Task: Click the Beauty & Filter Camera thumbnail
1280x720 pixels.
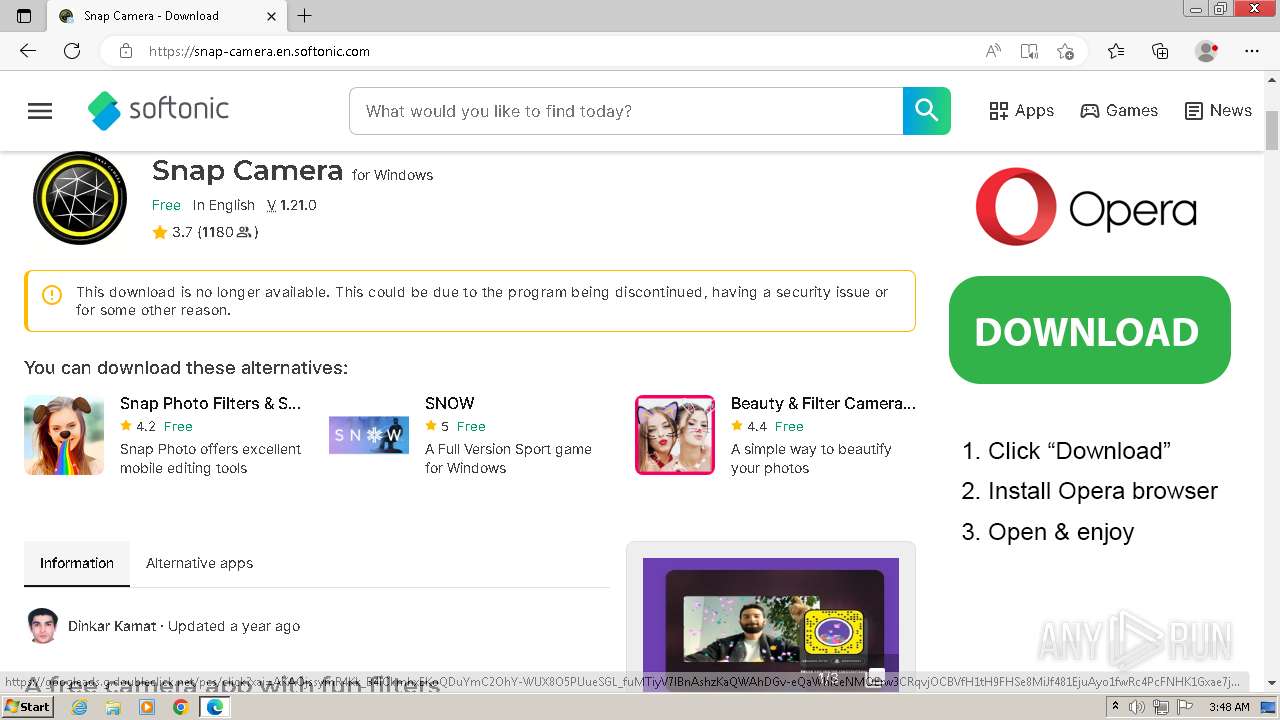Action: point(675,435)
